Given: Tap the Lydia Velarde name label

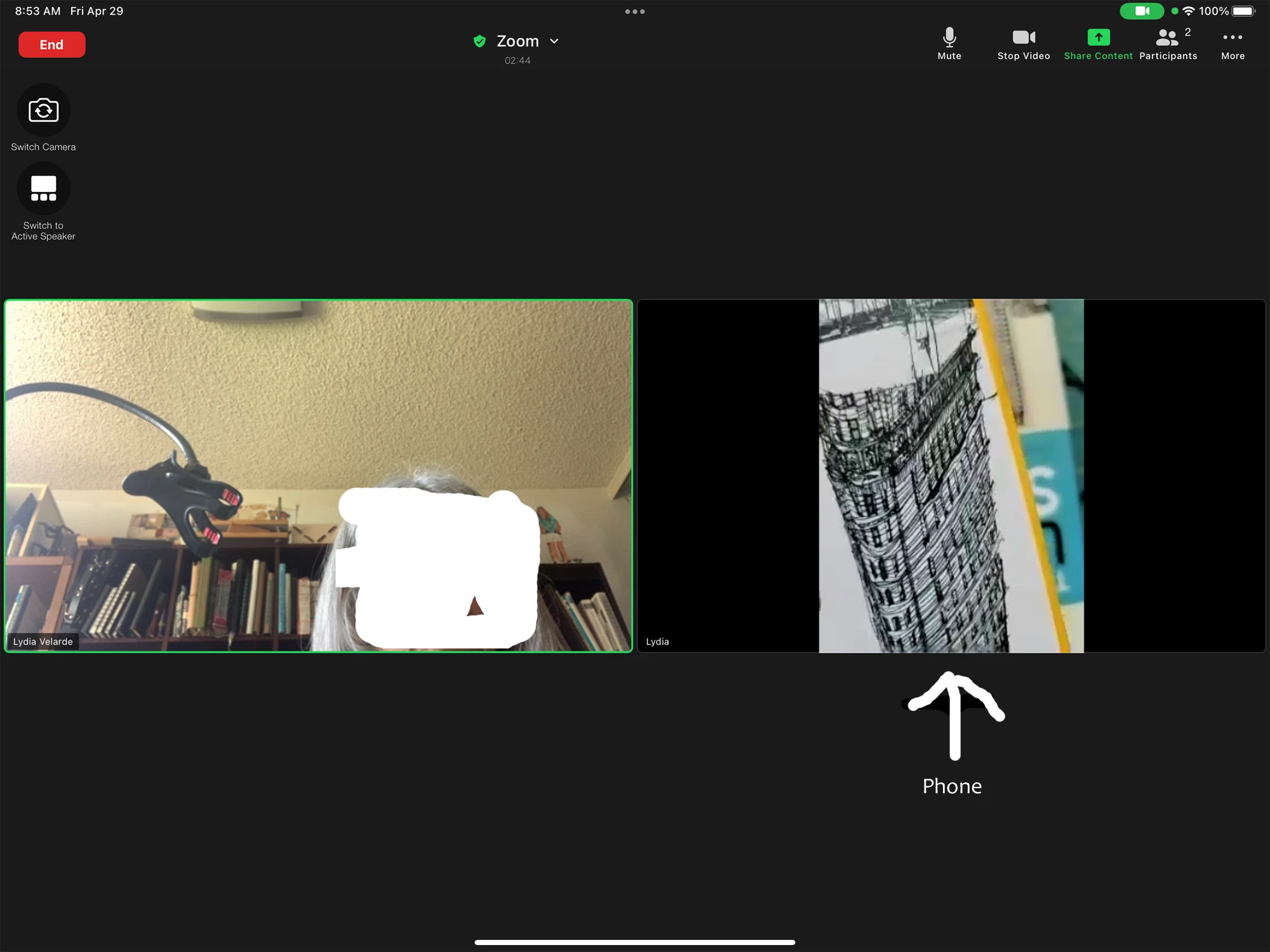Looking at the screenshot, I should [43, 641].
